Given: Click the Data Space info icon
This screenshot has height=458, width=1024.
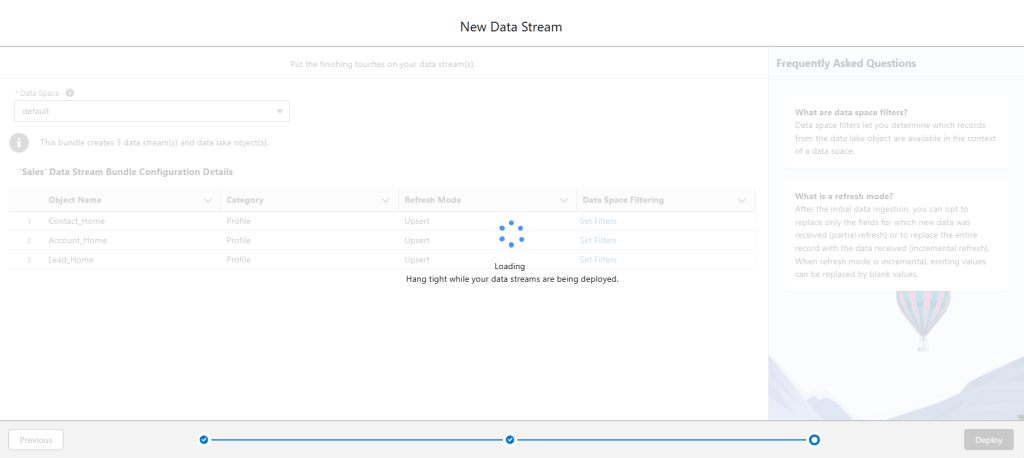Looking at the screenshot, I should (70, 93).
